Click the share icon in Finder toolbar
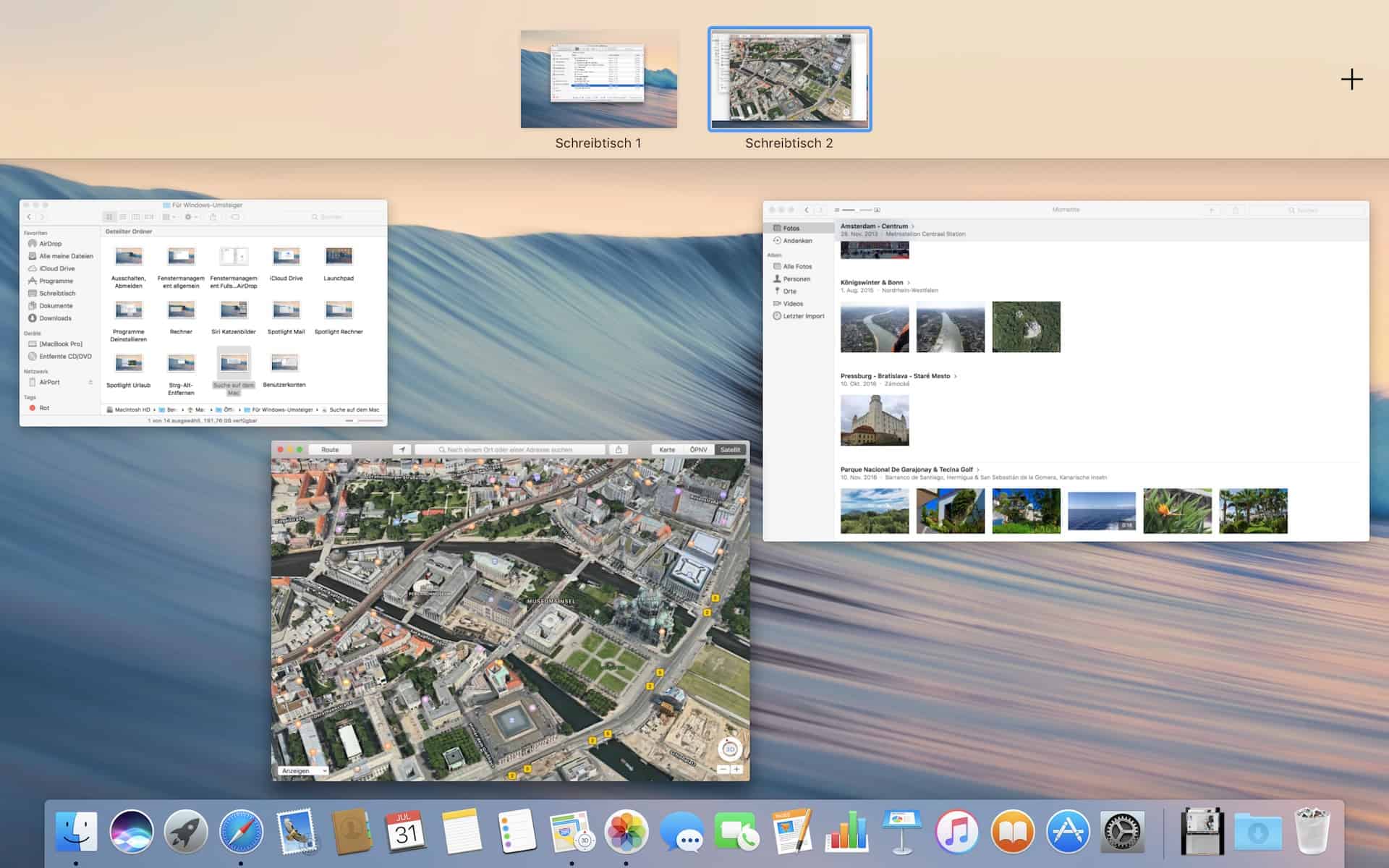The height and width of the screenshot is (868, 1389). coord(213,217)
